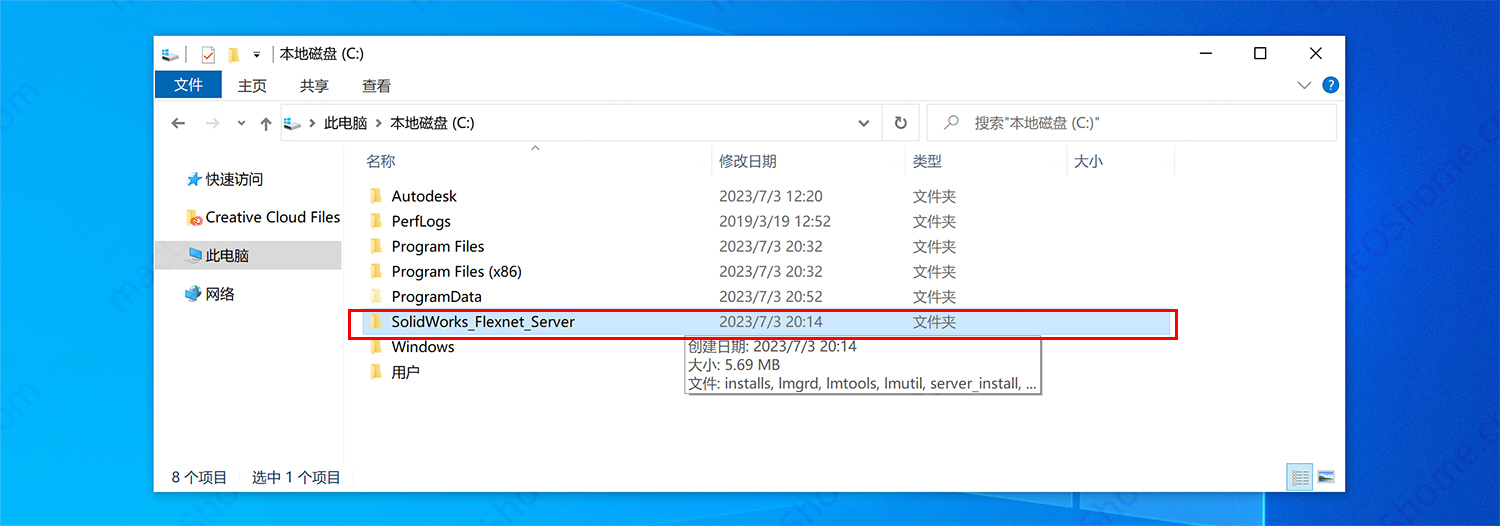This screenshot has height=526, width=1500.
Task: Sort by the 修改日期 column header
Action: (x=748, y=161)
